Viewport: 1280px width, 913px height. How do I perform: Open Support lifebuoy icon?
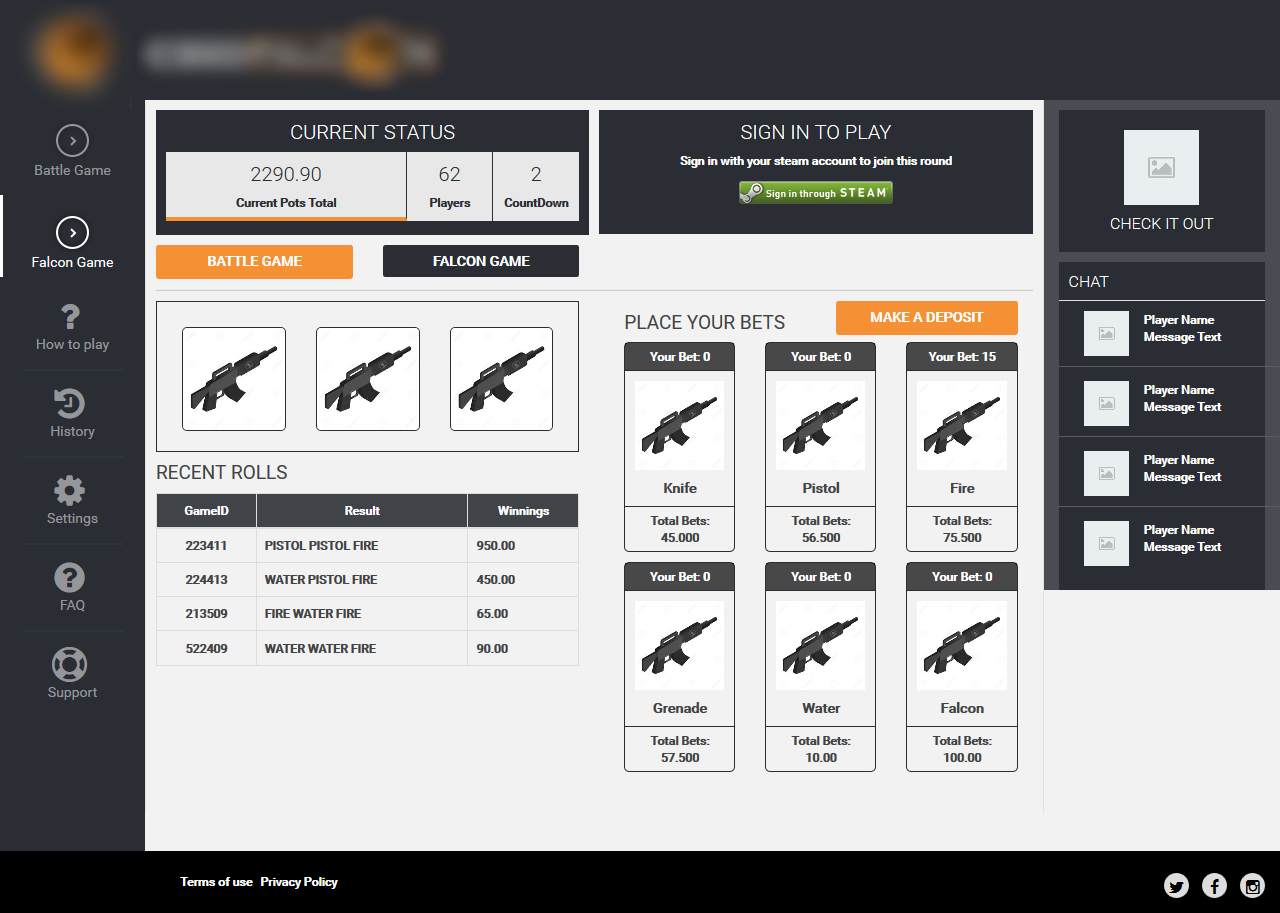point(70,665)
